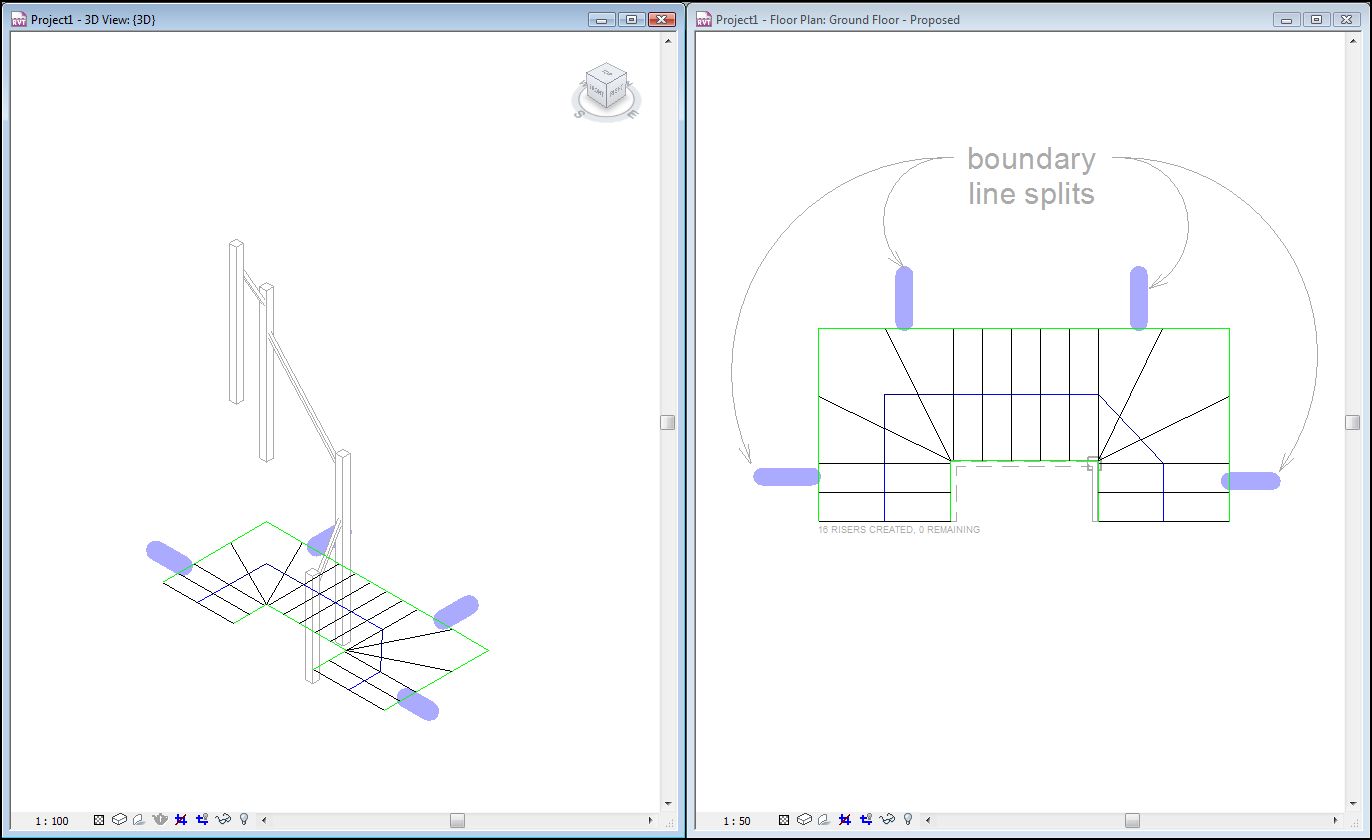Click the "16 RISERS CREATED, 0 REMAINING" text

coord(899,530)
